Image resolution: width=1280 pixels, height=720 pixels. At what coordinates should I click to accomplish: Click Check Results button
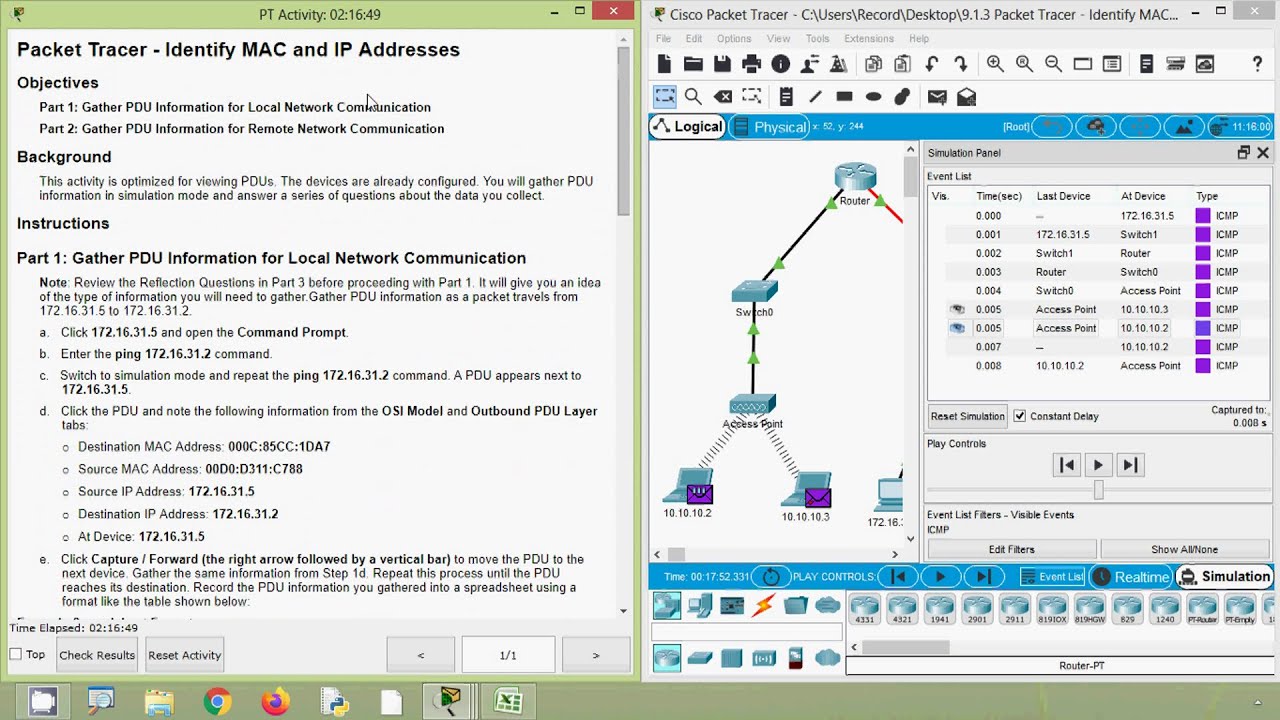coord(97,655)
